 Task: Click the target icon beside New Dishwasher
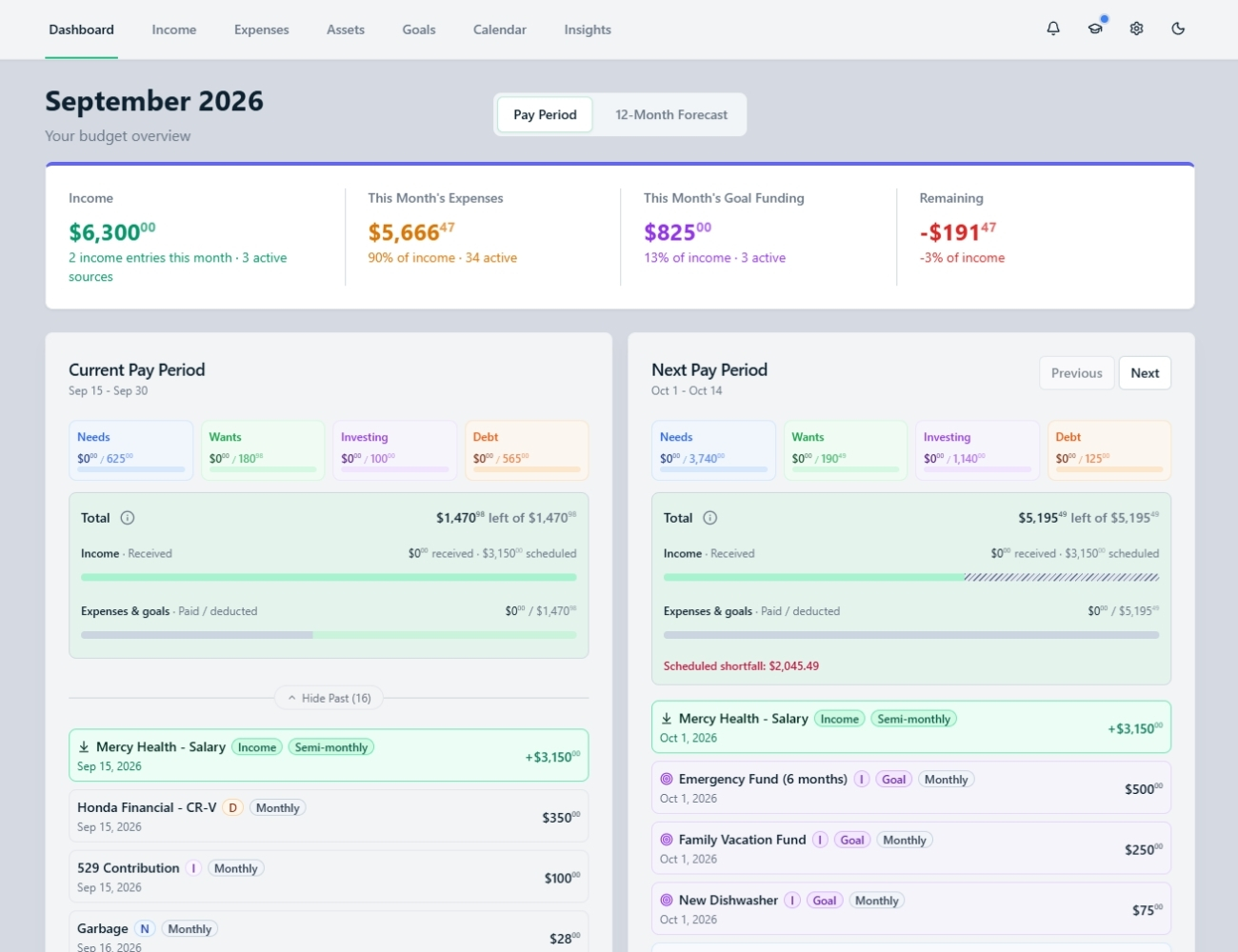pyautogui.click(x=667, y=900)
